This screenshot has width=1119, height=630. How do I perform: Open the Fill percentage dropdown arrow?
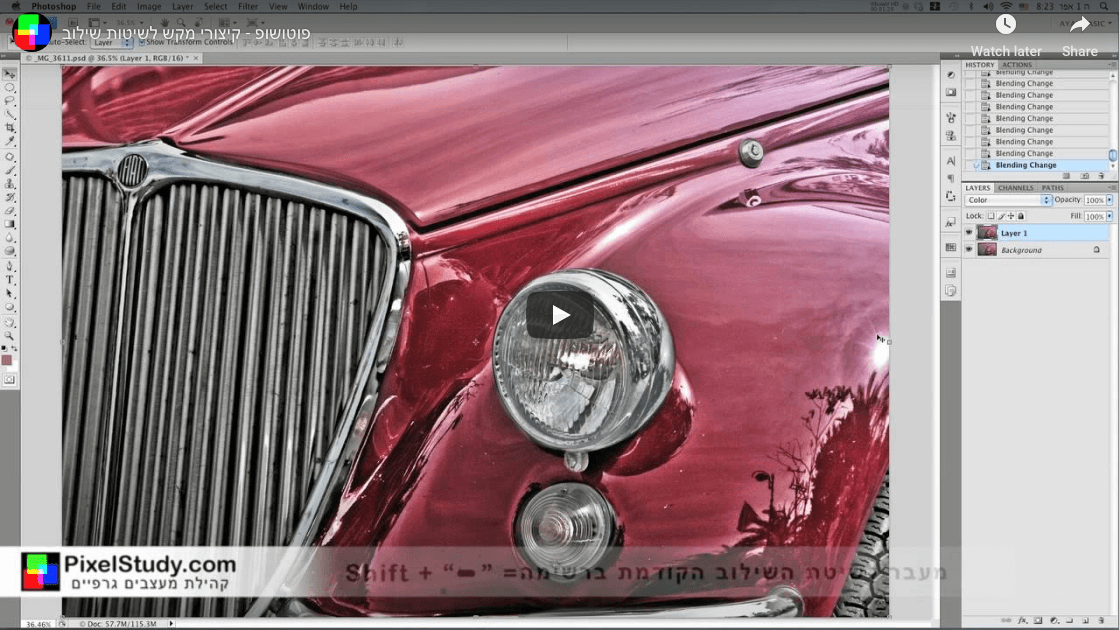point(1109,216)
